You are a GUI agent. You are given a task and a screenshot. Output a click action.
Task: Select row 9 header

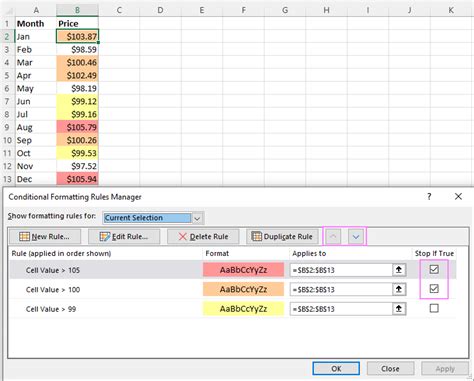tap(7, 127)
